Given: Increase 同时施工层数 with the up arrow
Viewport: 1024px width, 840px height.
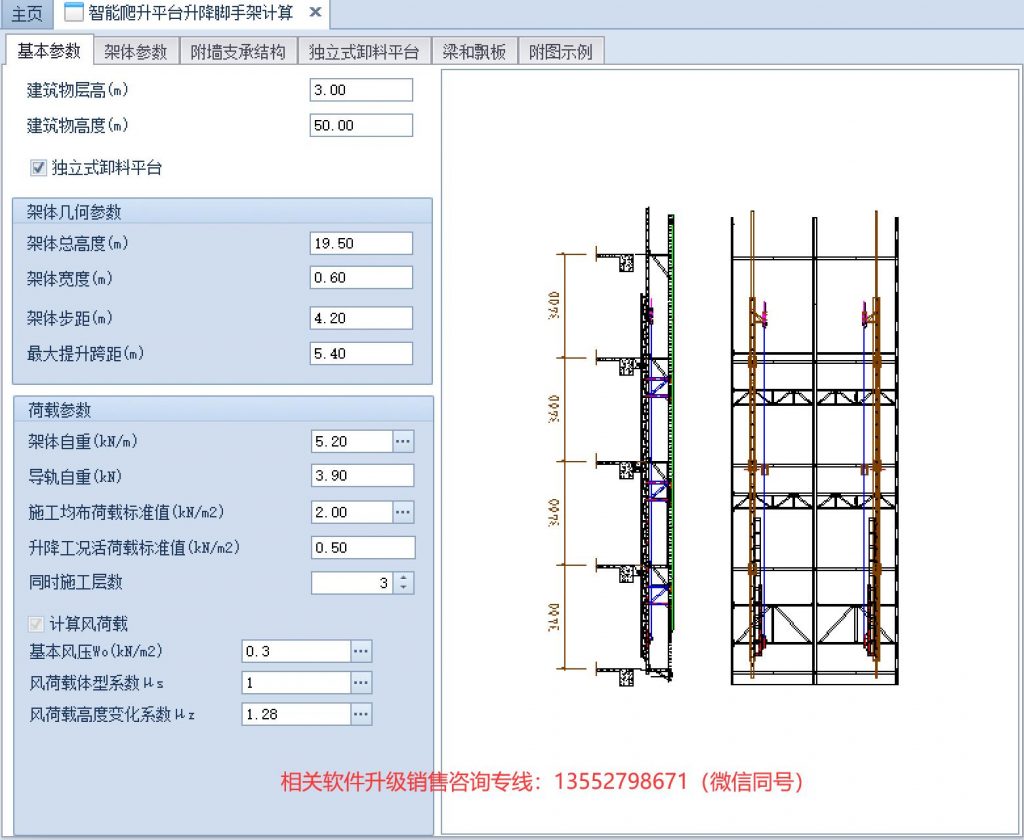Looking at the screenshot, I should pos(404,577).
